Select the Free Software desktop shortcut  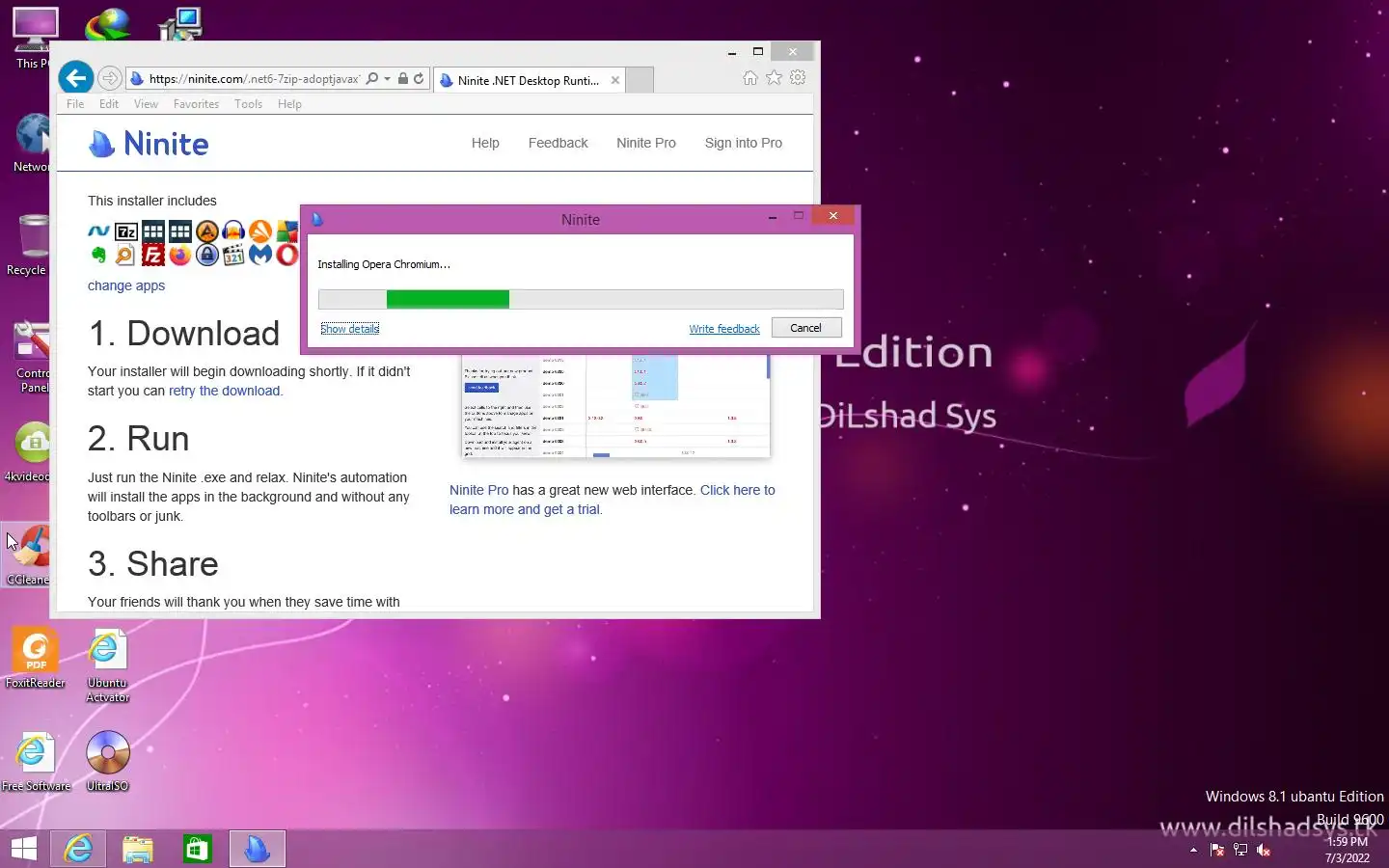(x=36, y=762)
